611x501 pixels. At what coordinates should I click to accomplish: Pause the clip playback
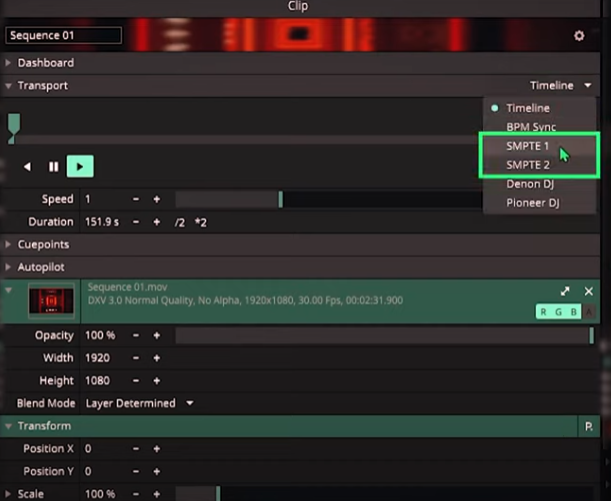54,167
